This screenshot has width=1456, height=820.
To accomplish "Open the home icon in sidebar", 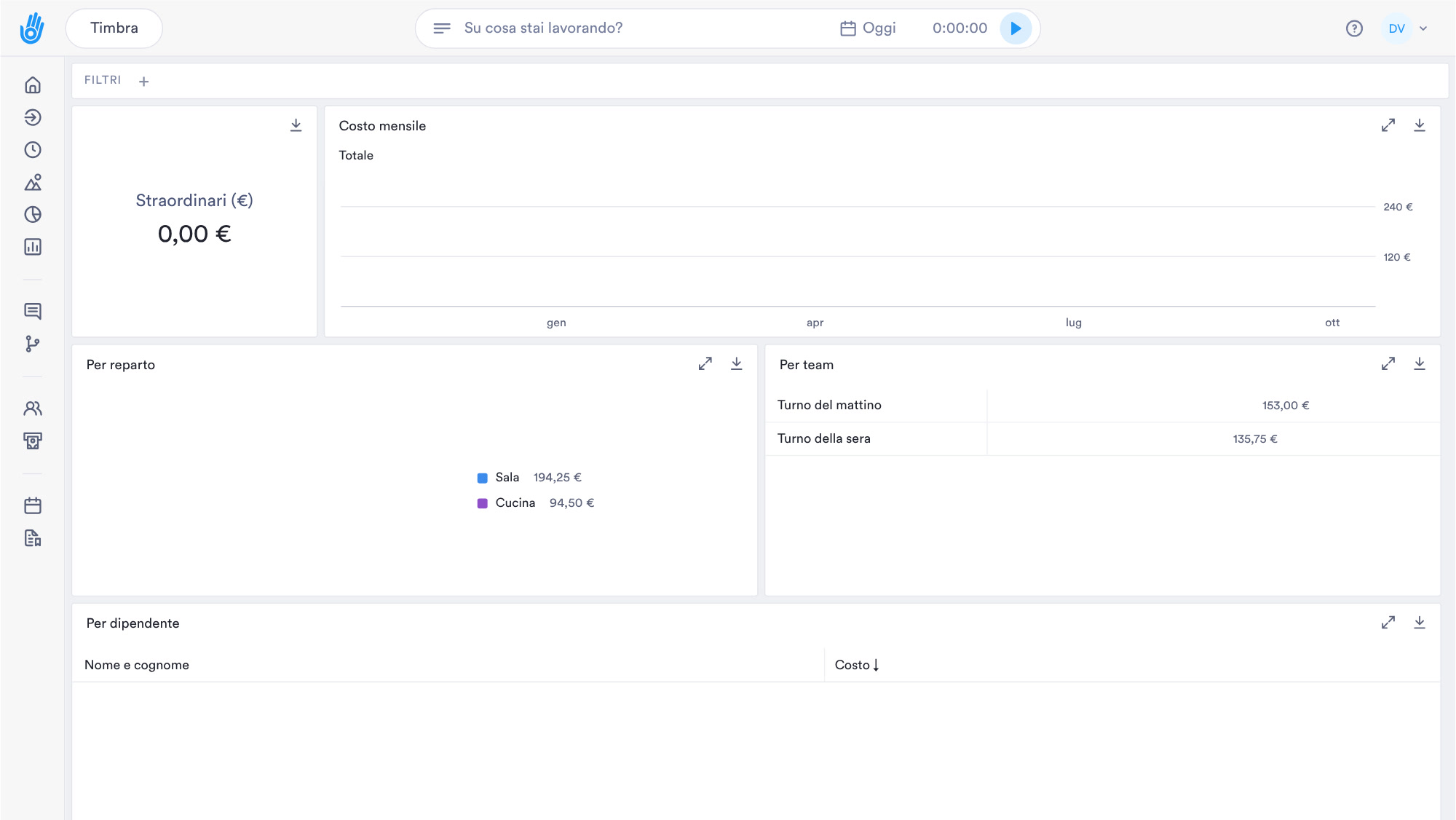I will tap(33, 85).
